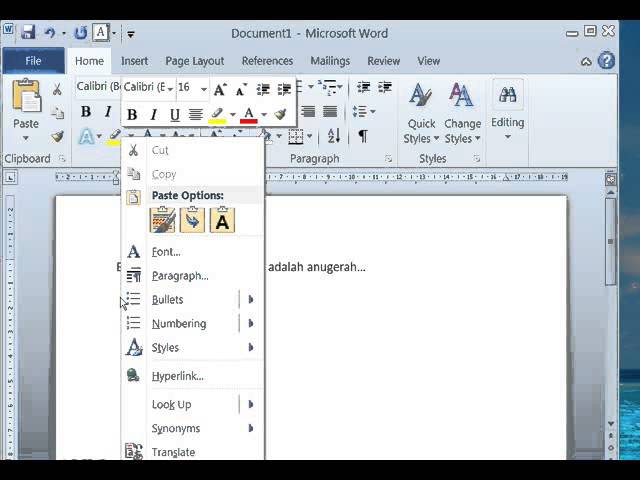Open Synonyms submenu in context menu
This screenshot has height=480, width=640.
[193, 429]
